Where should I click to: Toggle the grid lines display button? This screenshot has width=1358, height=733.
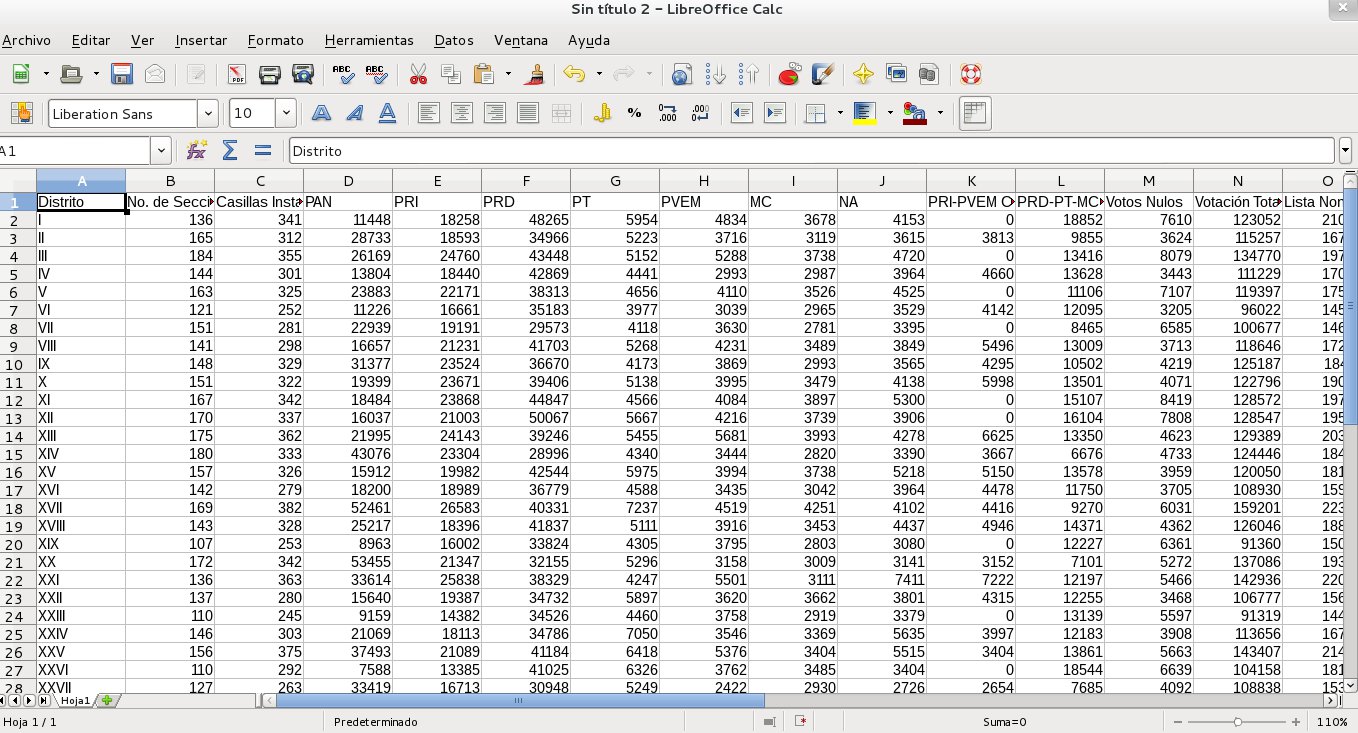(974, 113)
